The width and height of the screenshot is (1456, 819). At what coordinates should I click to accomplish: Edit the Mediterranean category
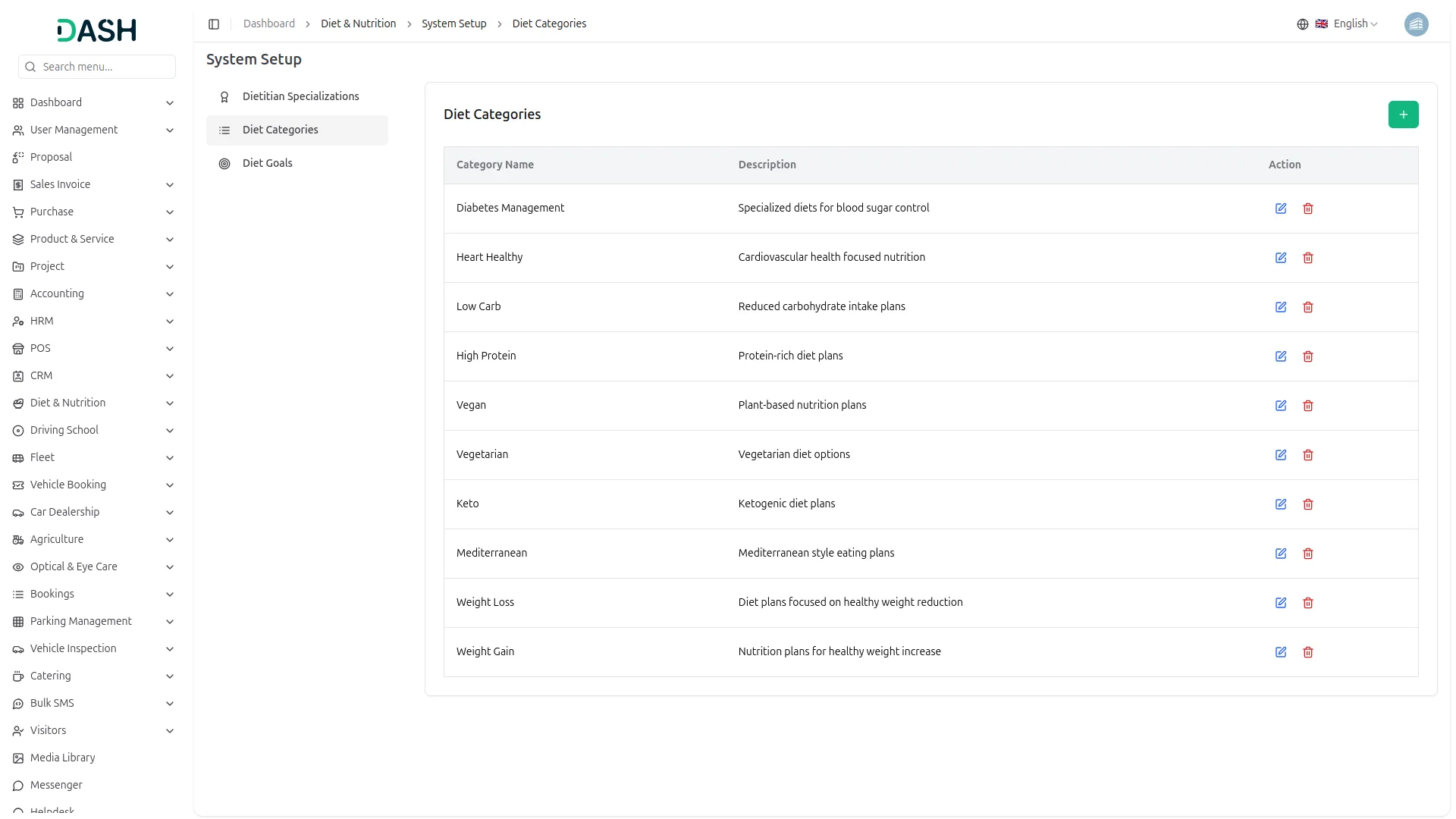tap(1281, 554)
